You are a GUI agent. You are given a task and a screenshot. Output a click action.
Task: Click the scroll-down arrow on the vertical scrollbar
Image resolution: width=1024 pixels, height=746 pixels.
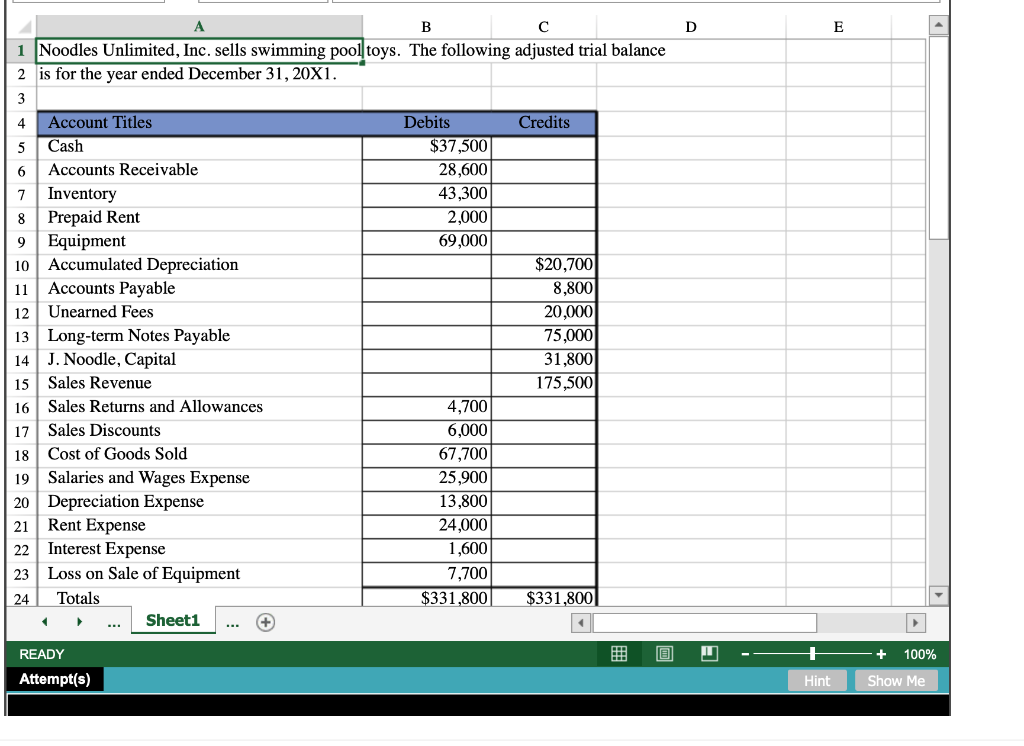(x=938, y=595)
